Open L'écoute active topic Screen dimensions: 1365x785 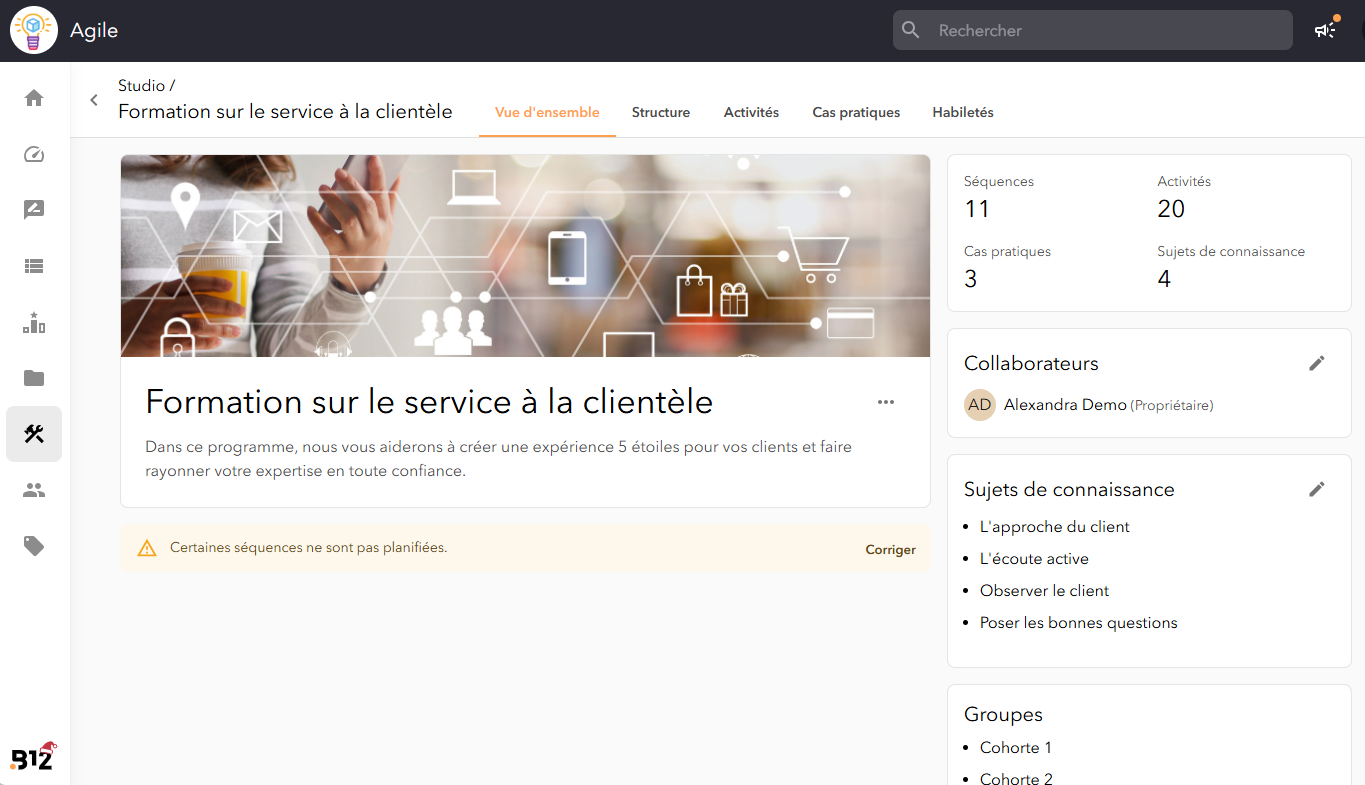pyautogui.click(x=1034, y=559)
